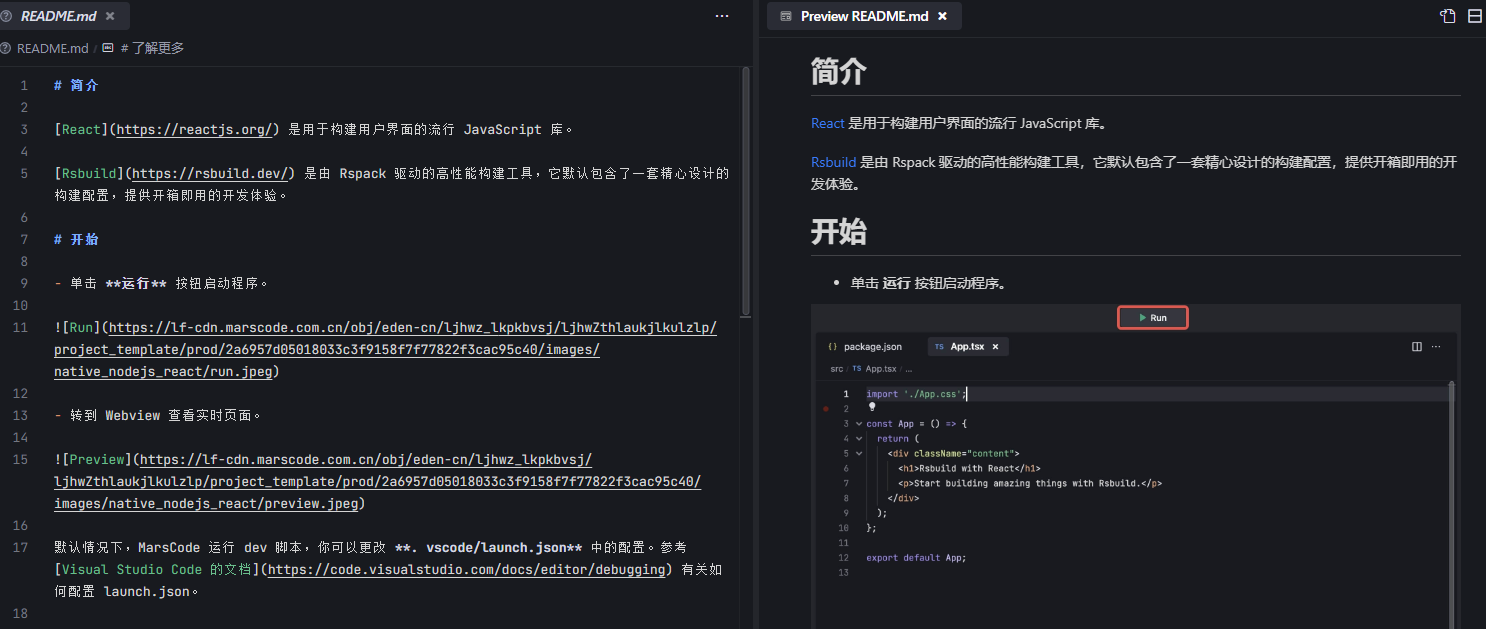The width and height of the screenshot is (1486, 629).
Task: Click the vscode/launch.json bold text in editor
Action: [489, 547]
